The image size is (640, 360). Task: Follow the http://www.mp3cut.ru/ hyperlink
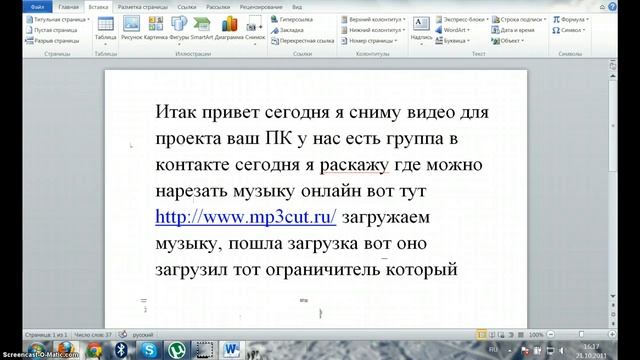[246, 217]
